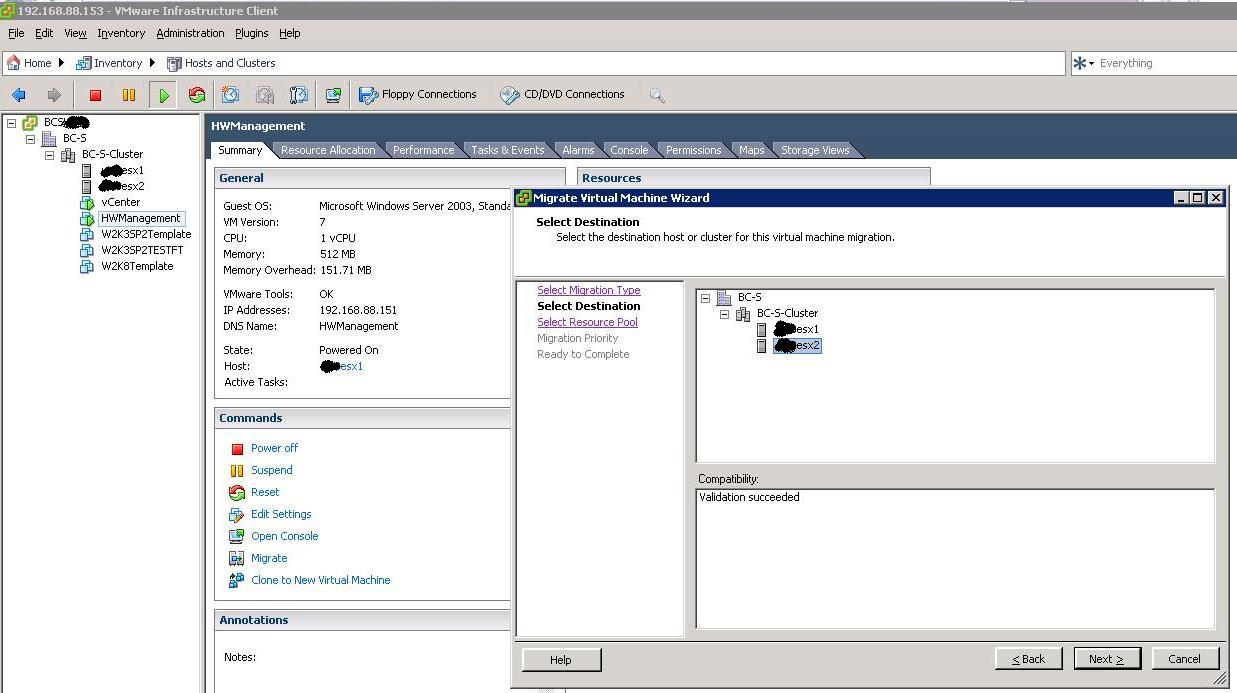The width and height of the screenshot is (1237, 693).
Task: Collapse BC-S node in the migrate wizard
Action: pos(705,298)
